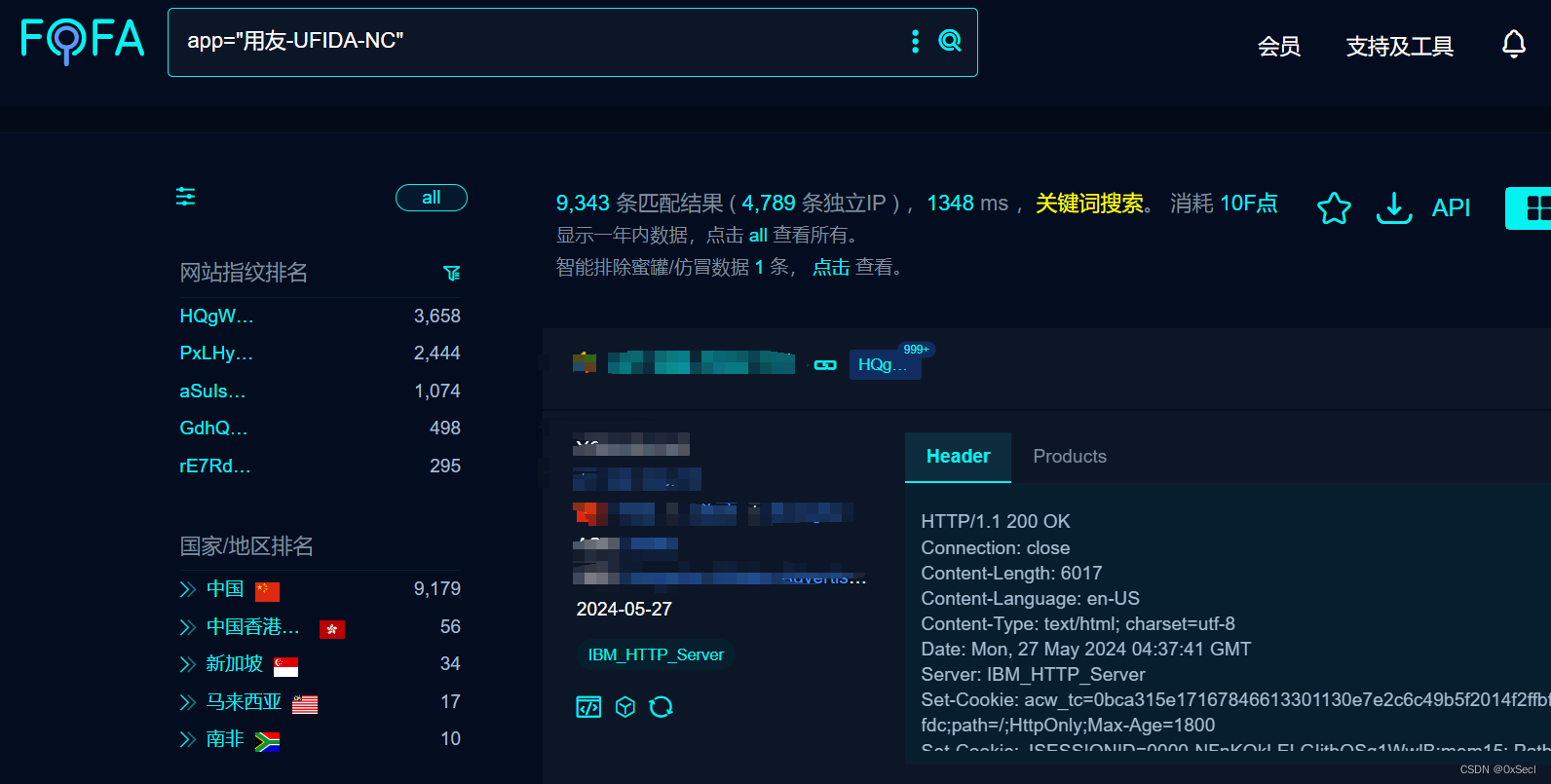Run the search with the magnifier icon
The height and width of the screenshot is (784, 1551).
tap(949, 41)
